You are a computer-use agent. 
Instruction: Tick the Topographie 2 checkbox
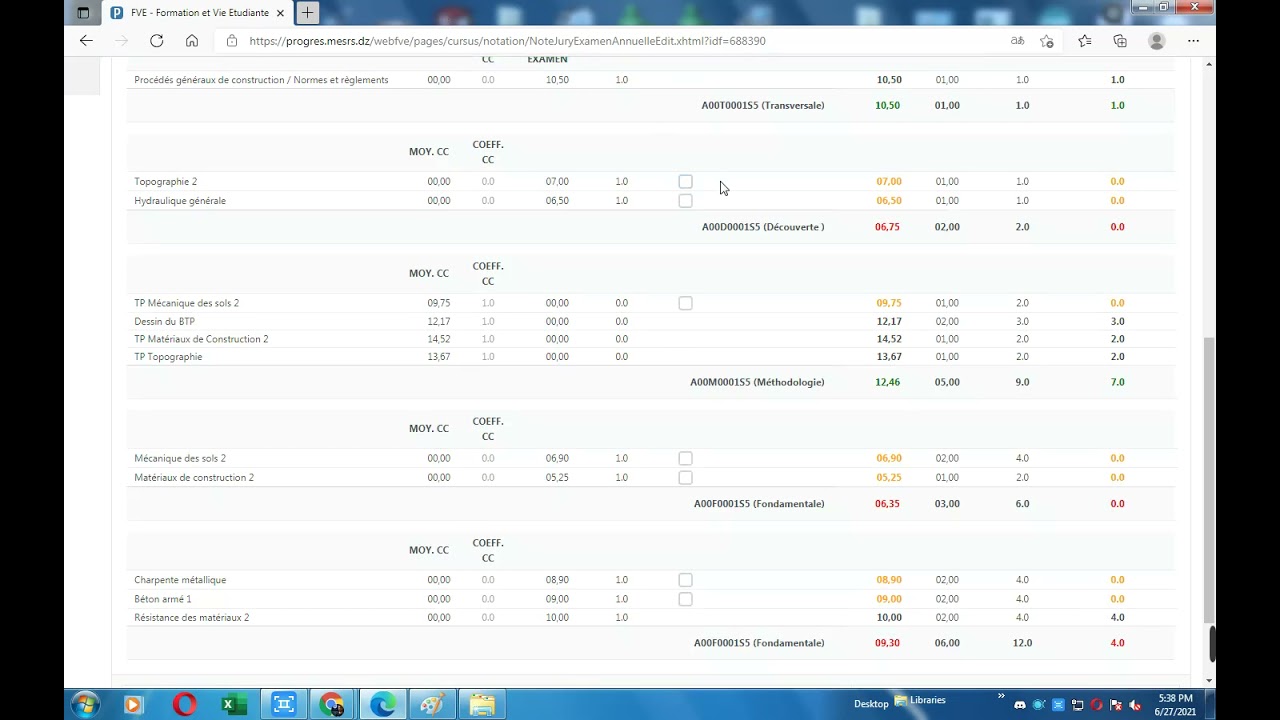[685, 182]
